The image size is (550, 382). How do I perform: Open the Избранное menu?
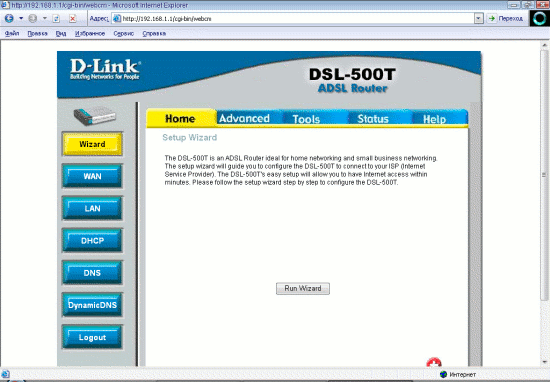tap(90, 33)
